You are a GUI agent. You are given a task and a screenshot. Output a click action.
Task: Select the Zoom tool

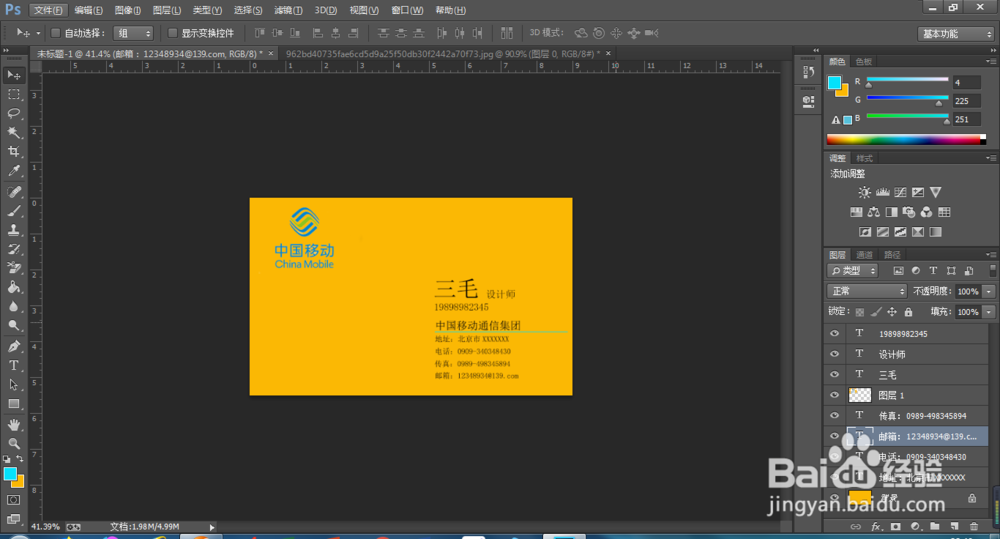13,443
